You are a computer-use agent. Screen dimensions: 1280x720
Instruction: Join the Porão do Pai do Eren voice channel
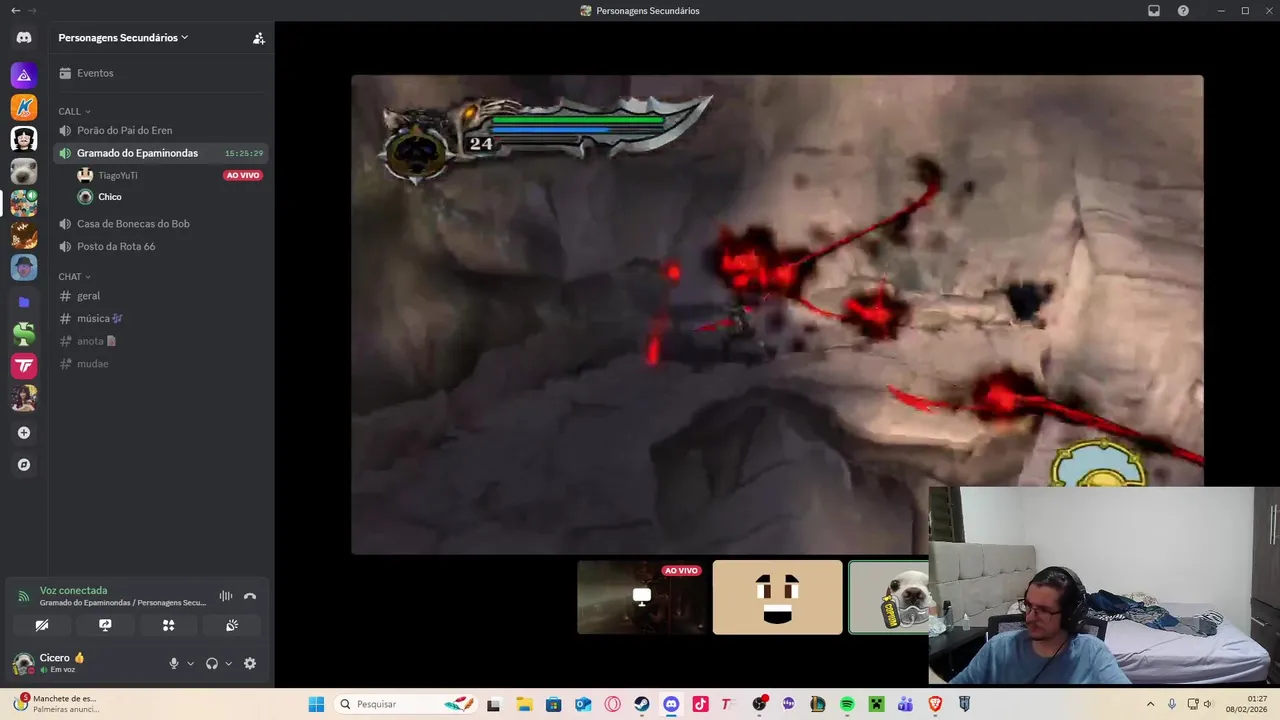coord(160,130)
